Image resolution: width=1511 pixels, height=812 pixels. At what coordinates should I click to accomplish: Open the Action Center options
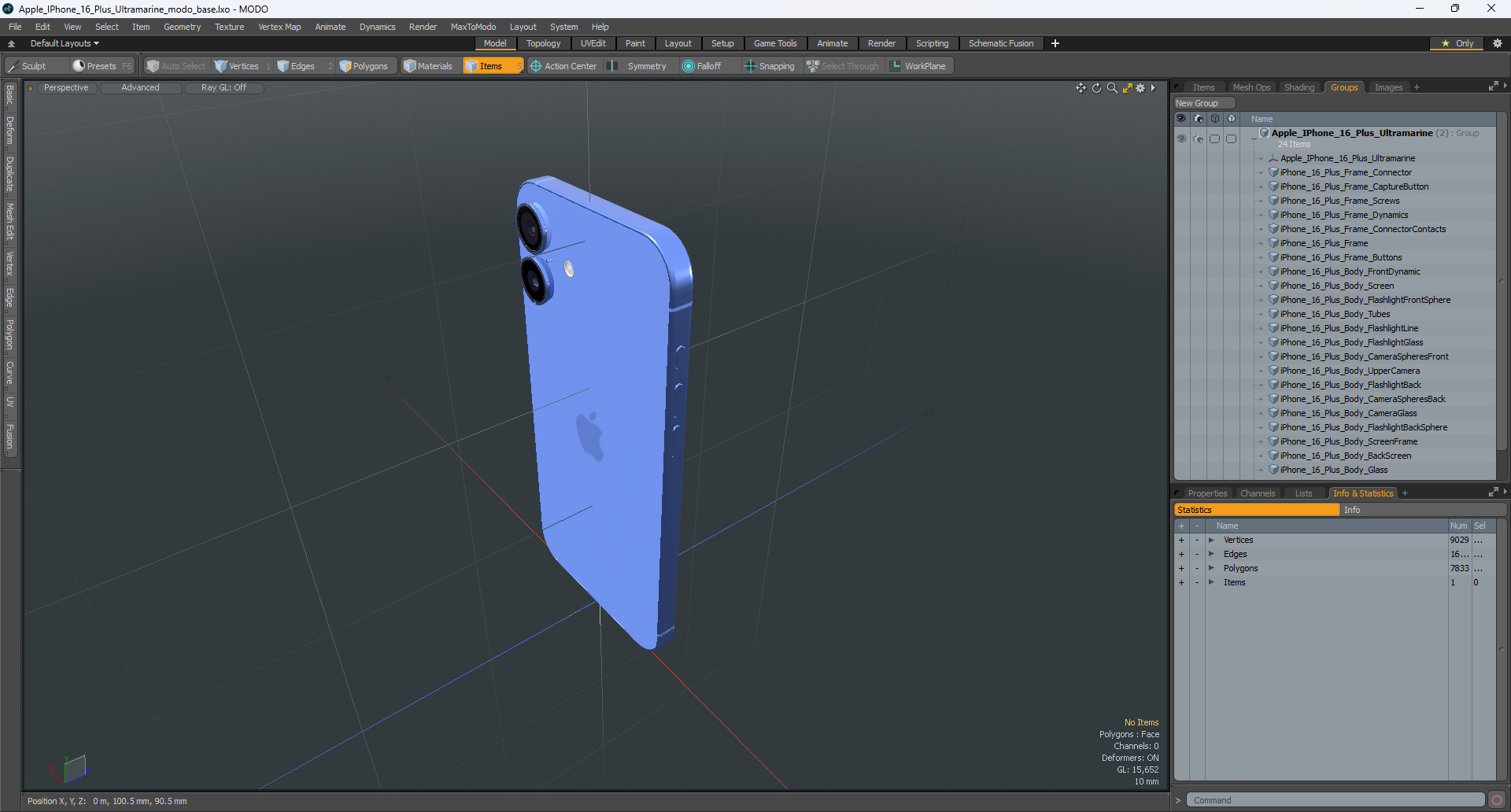click(x=563, y=66)
